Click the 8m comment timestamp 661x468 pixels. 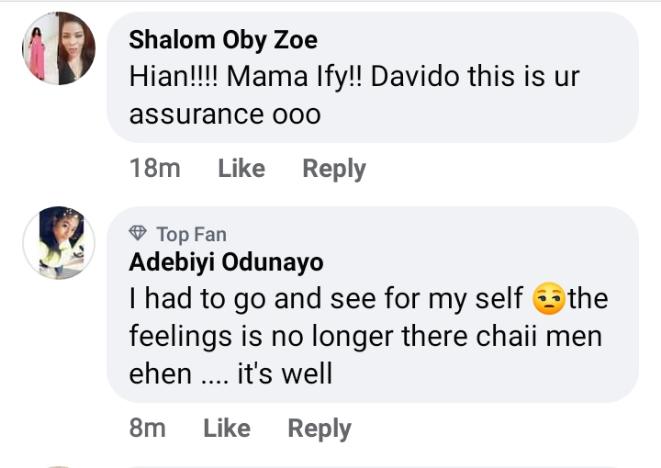148,428
